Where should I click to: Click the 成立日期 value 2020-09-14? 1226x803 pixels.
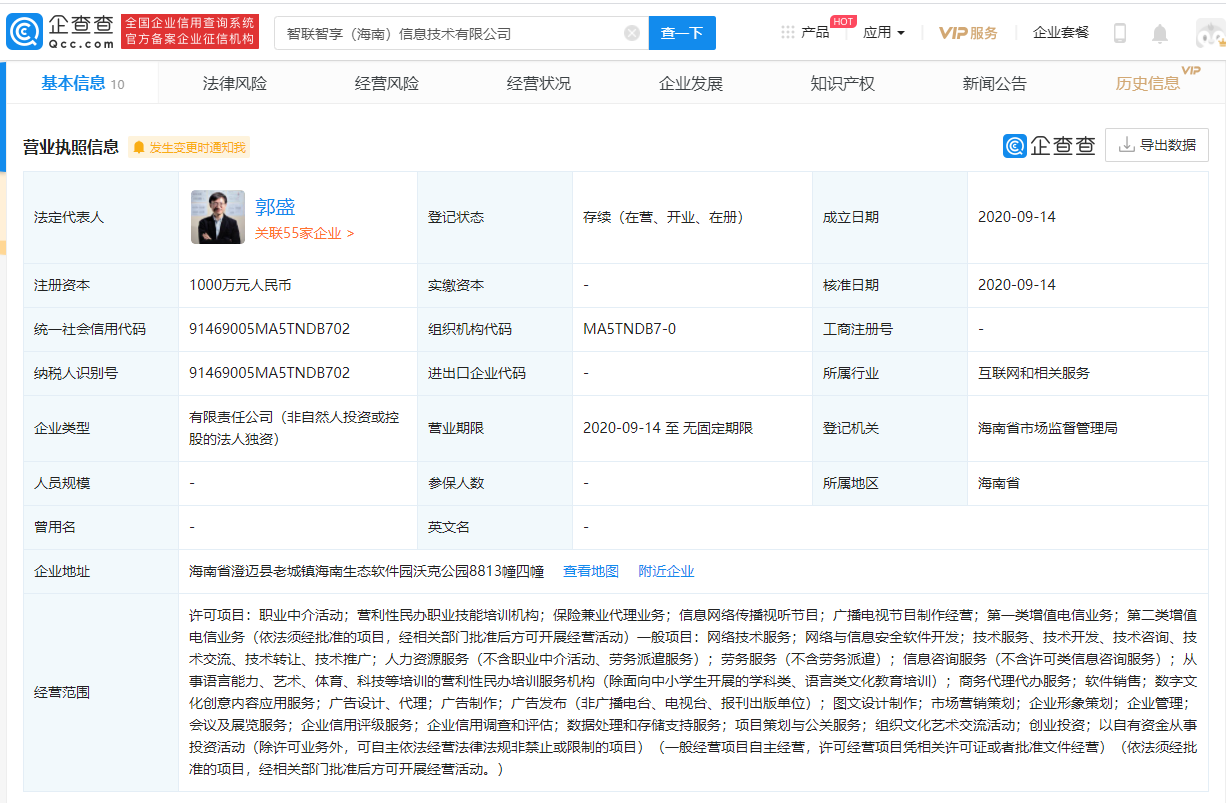tap(1017, 217)
